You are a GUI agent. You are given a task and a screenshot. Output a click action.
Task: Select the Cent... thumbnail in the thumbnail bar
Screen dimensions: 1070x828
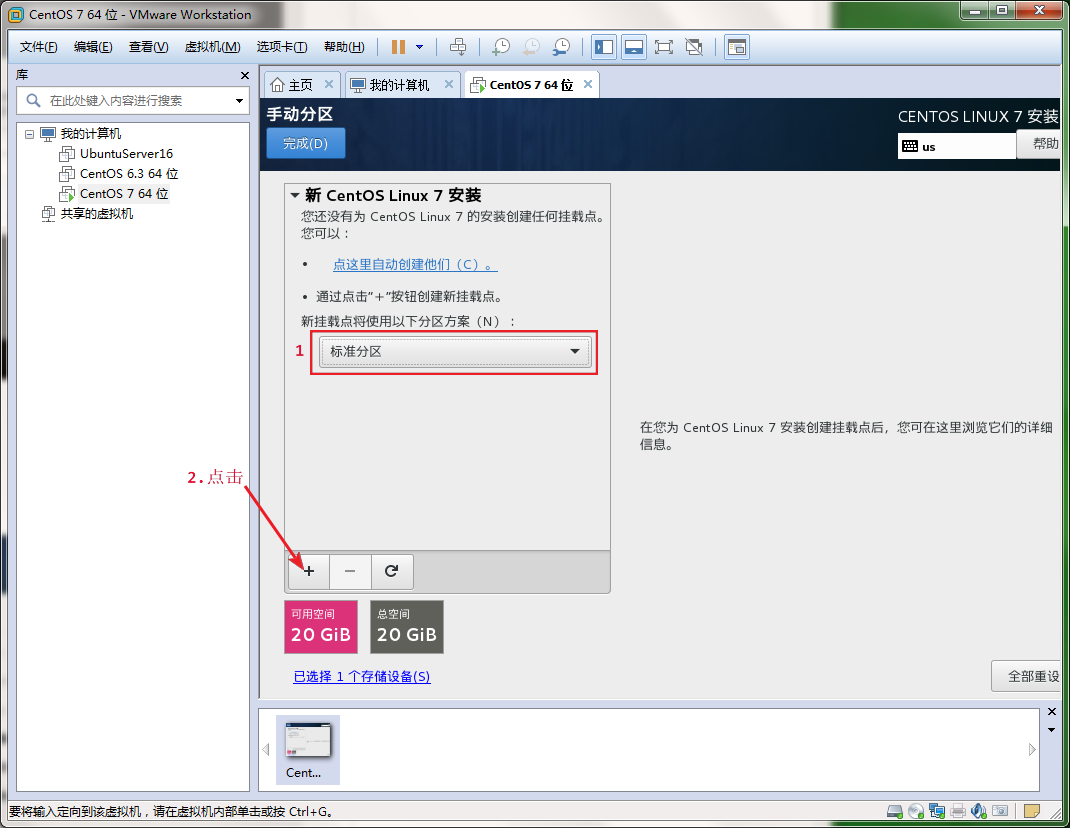tap(308, 750)
